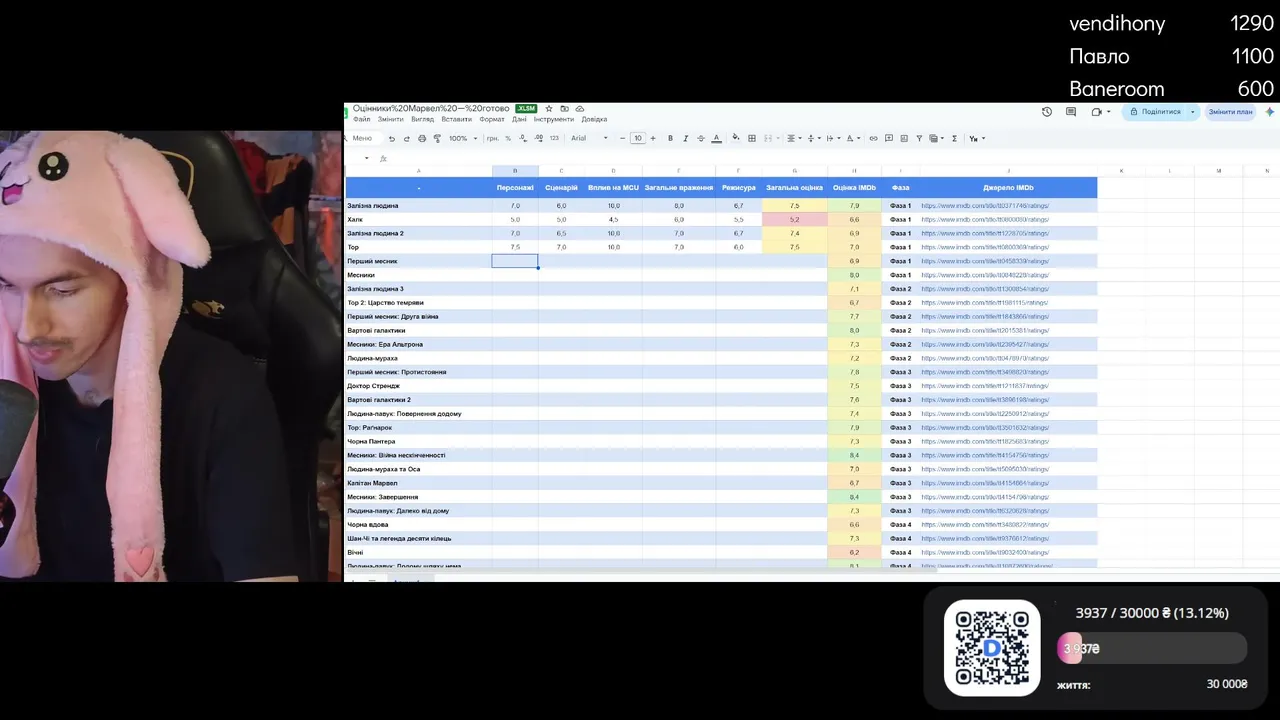Open the Дані menu
Screen dimensions: 1280x720
(x=519, y=119)
